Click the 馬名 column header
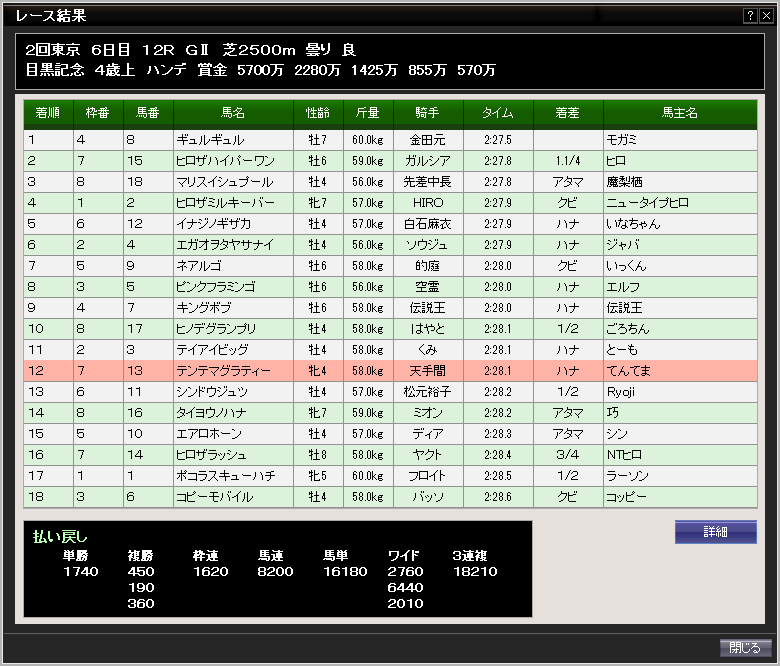The width and height of the screenshot is (780, 666). pos(233,114)
